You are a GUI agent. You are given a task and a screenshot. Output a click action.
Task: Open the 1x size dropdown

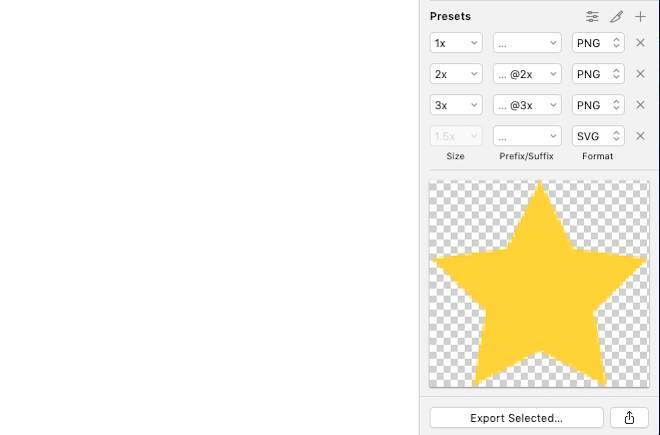pos(456,43)
